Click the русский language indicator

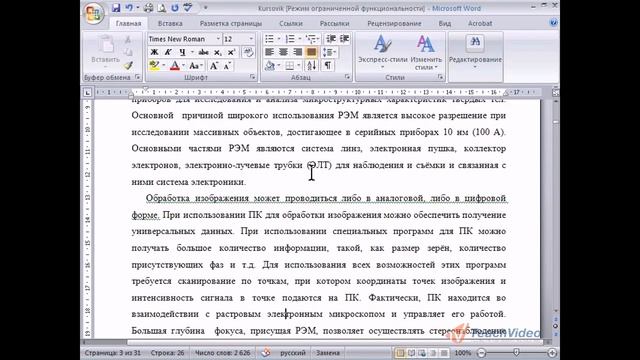coord(293,353)
